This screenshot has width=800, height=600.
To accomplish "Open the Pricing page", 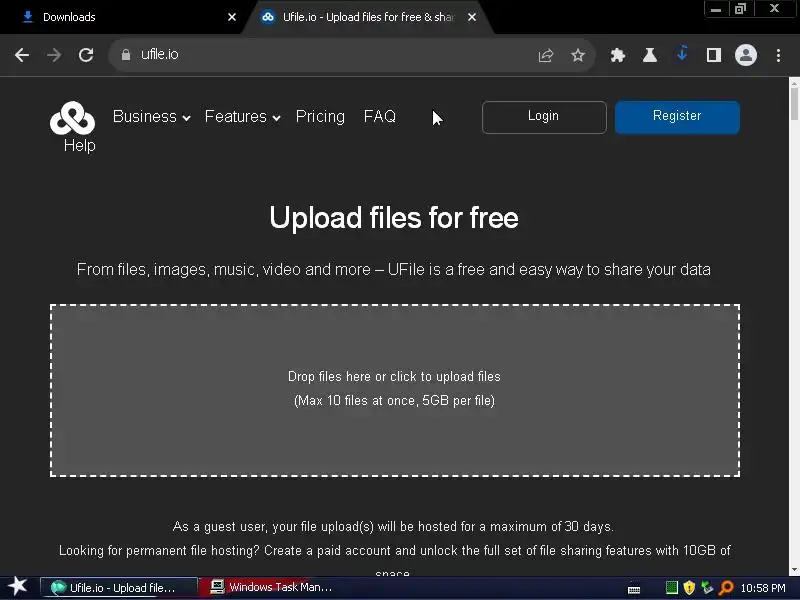I will [x=320, y=116].
